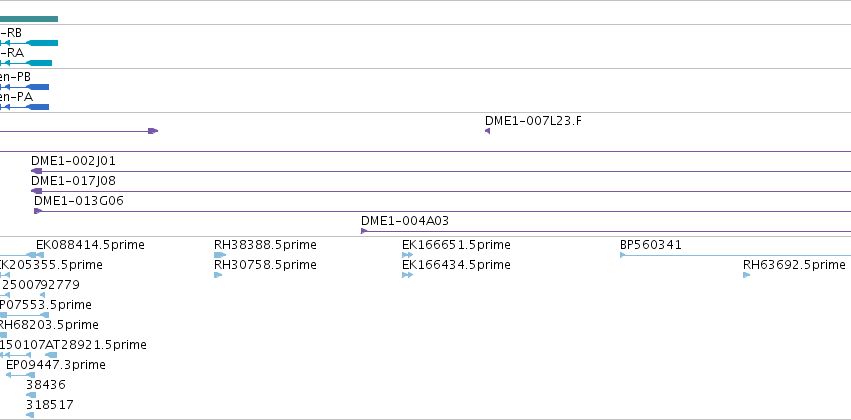Select the DME1-004A03 start arrow
This screenshot has width=851, height=420.
(364, 231)
